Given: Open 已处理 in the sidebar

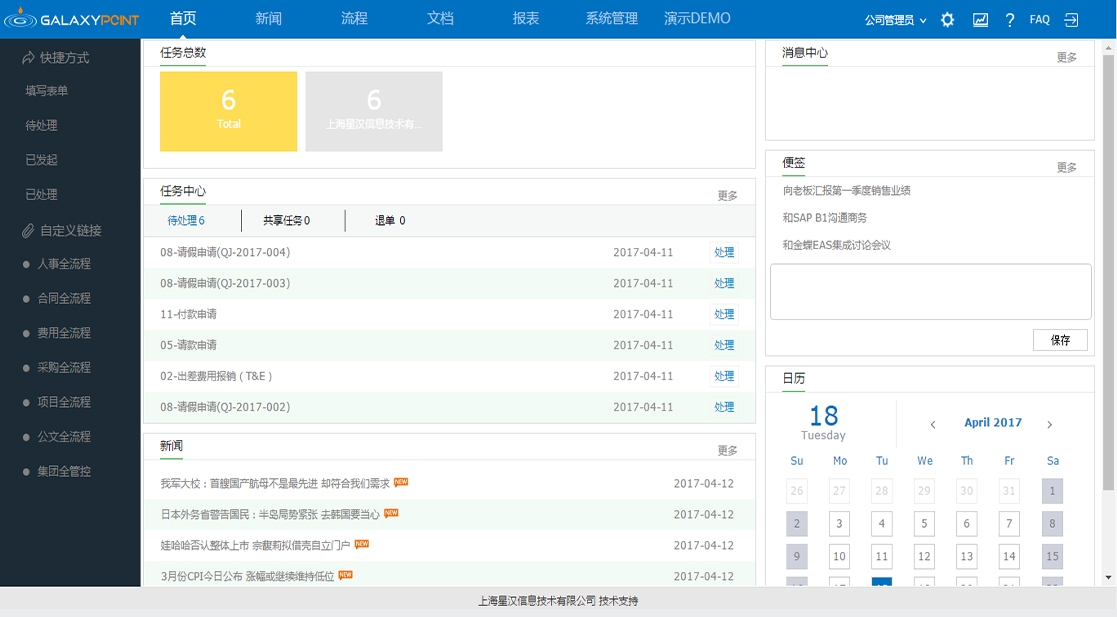Looking at the screenshot, I should [41, 195].
